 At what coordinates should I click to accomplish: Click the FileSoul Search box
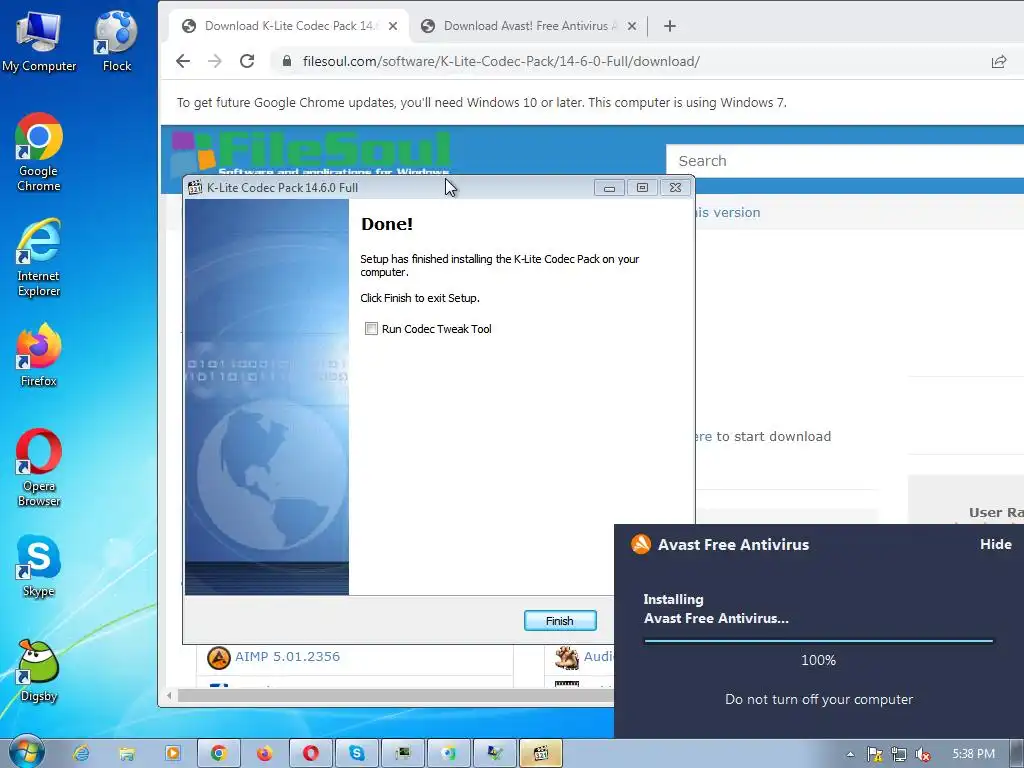[x=845, y=161]
